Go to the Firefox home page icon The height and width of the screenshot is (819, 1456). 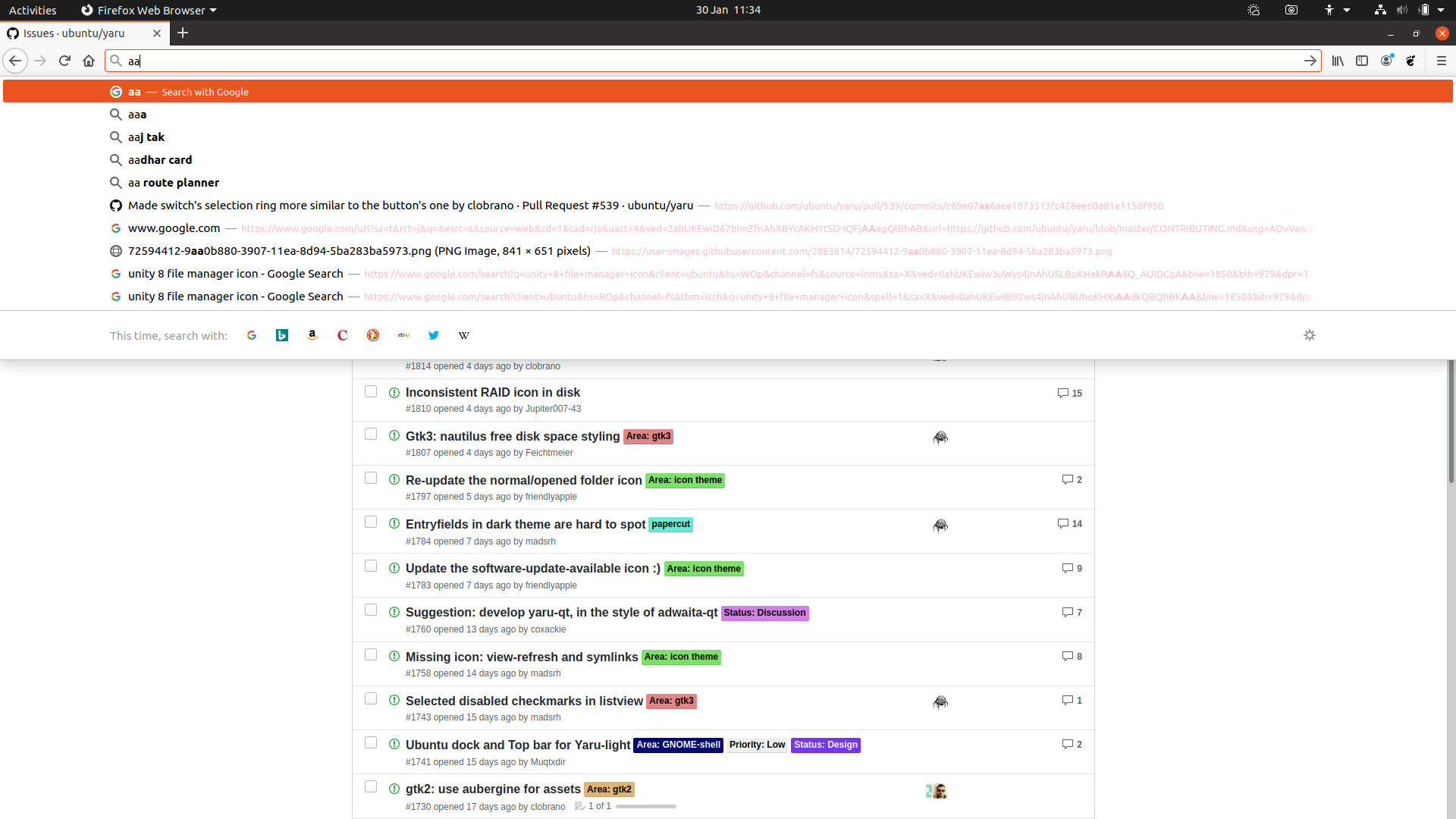[x=89, y=61]
